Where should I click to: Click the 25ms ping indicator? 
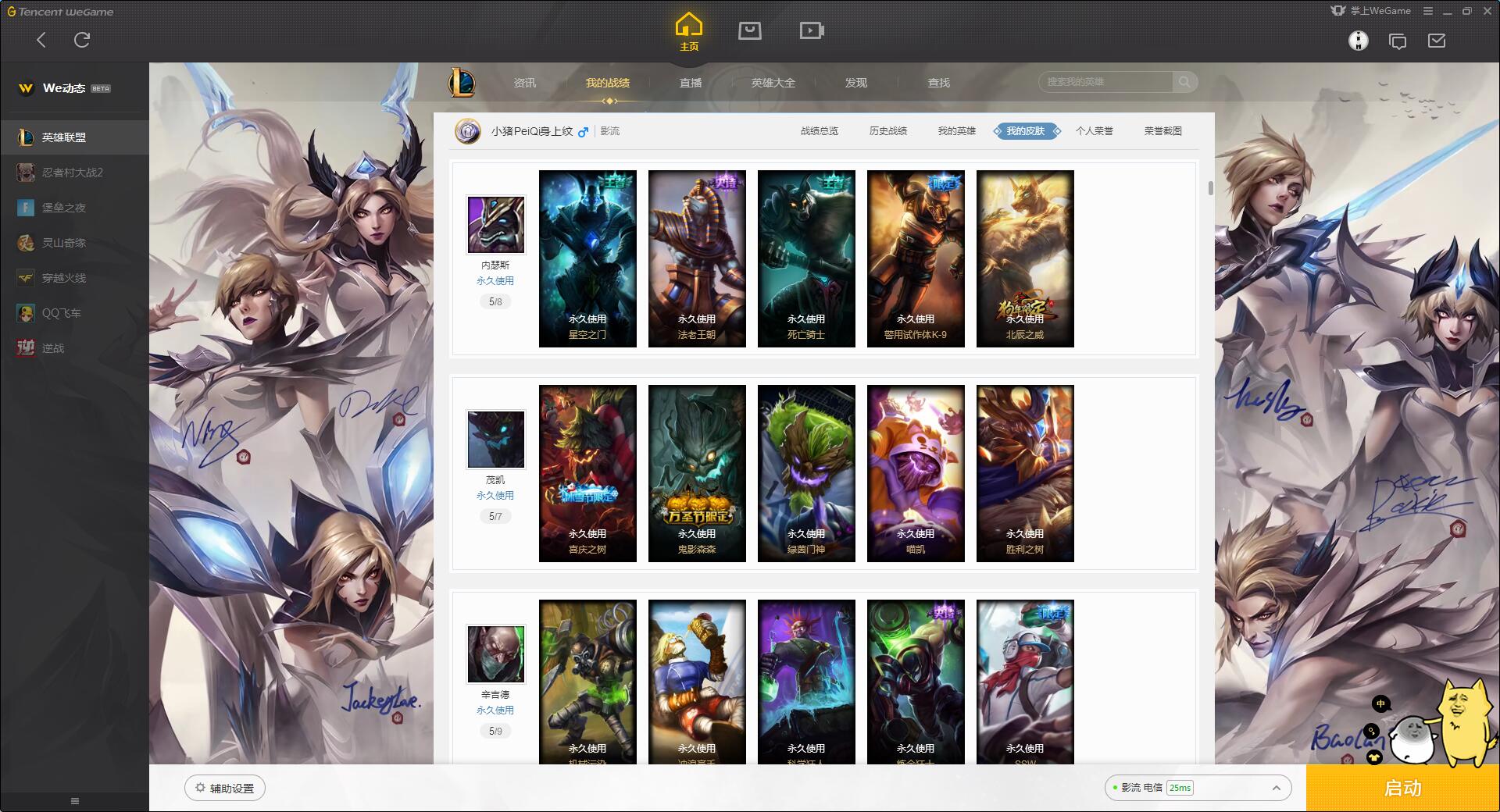[1180, 788]
